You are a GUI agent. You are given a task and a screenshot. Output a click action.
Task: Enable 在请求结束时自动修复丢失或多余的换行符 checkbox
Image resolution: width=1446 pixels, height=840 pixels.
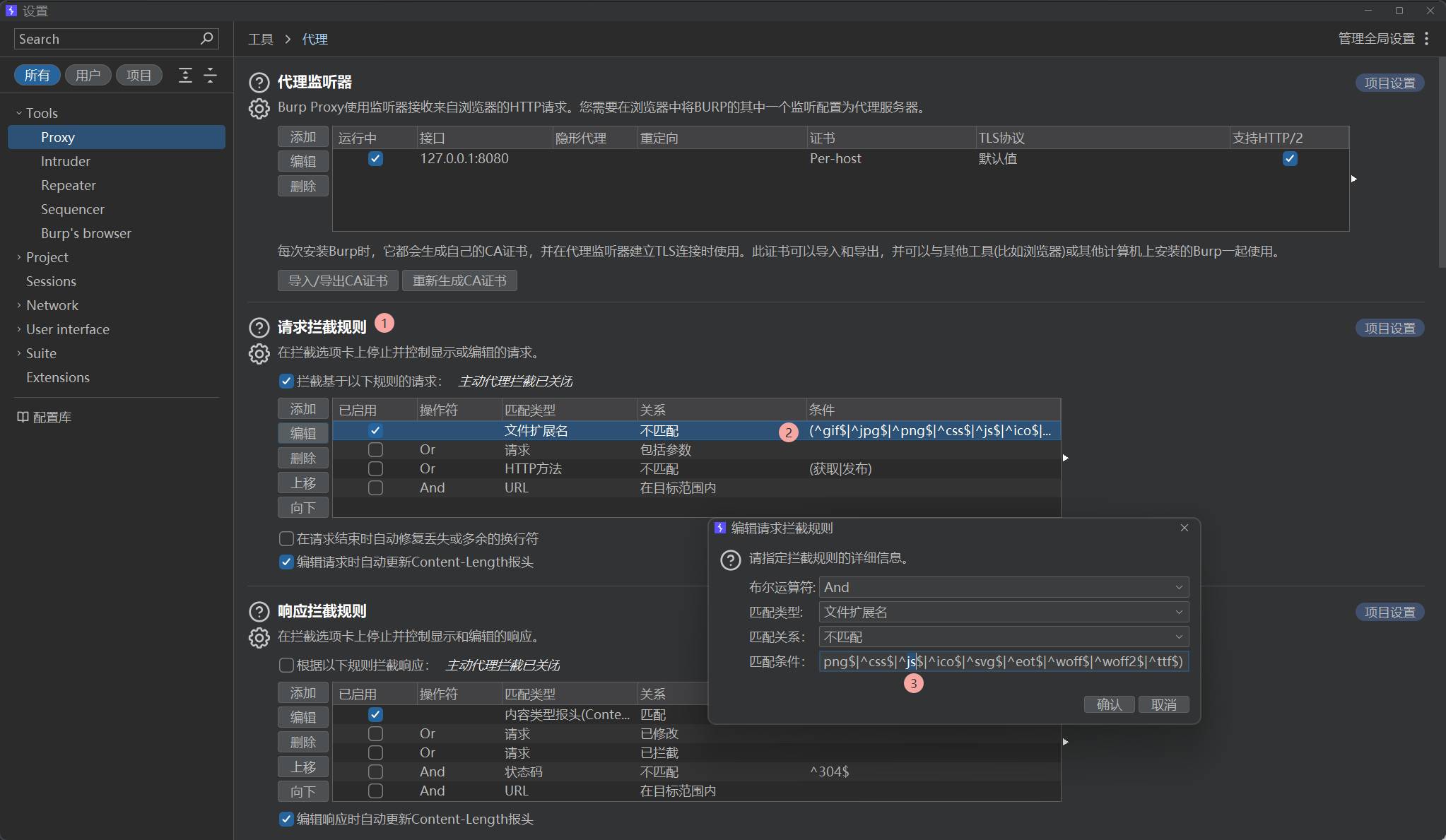click(x=286, y=539)
